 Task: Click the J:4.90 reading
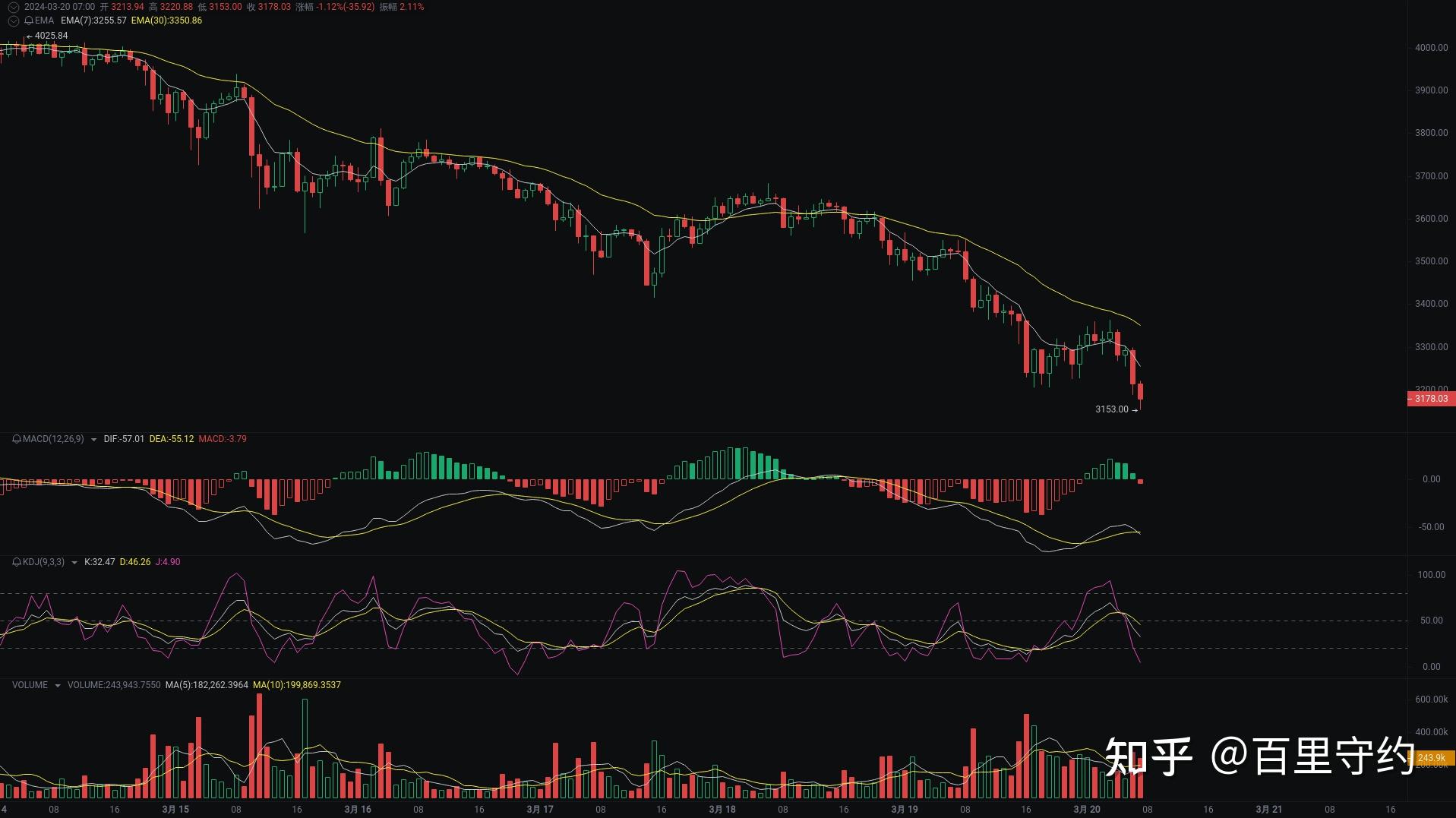[x=168, y=562]
